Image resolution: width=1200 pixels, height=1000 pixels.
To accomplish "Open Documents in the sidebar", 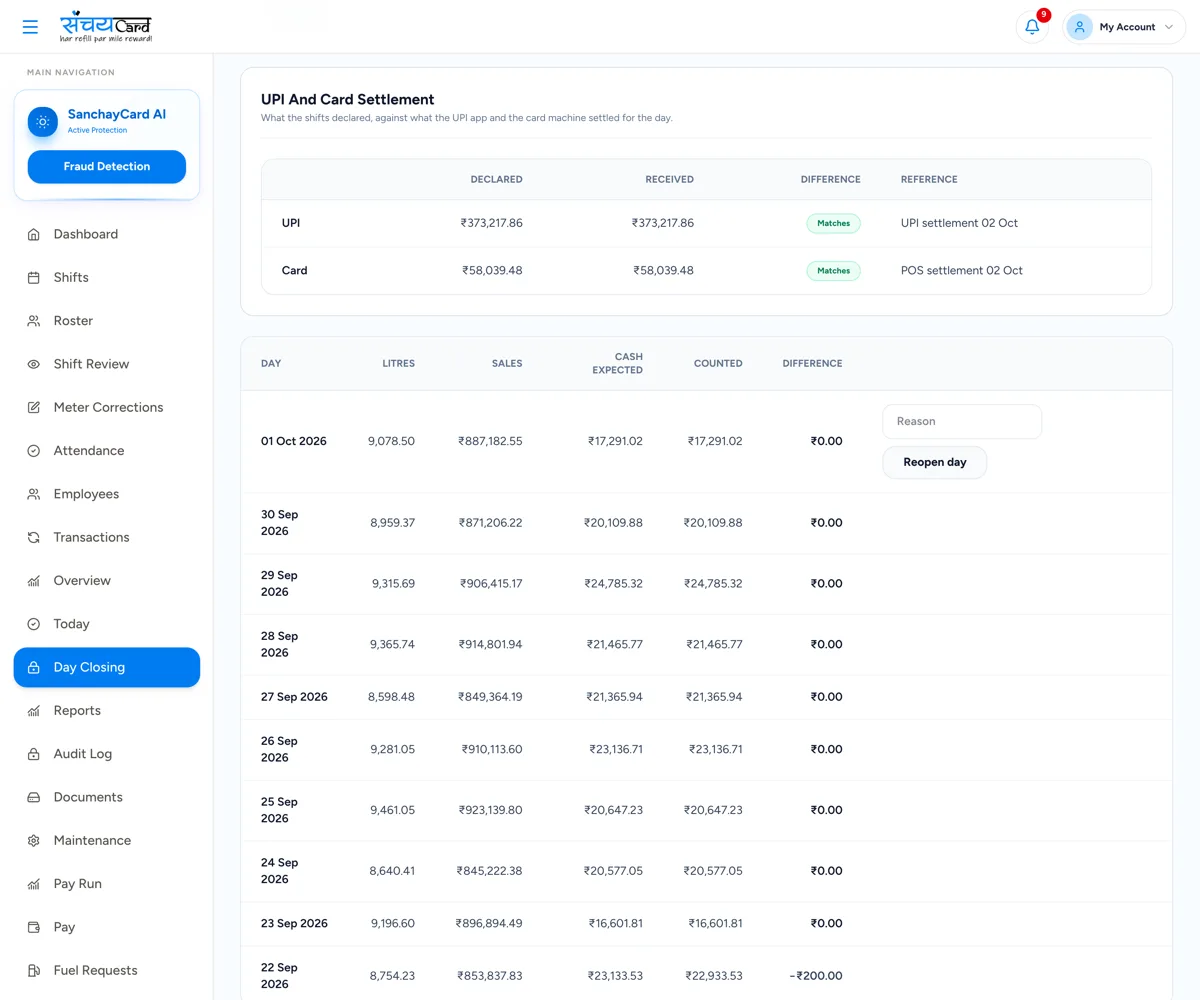I will click(x=107, y=797).
